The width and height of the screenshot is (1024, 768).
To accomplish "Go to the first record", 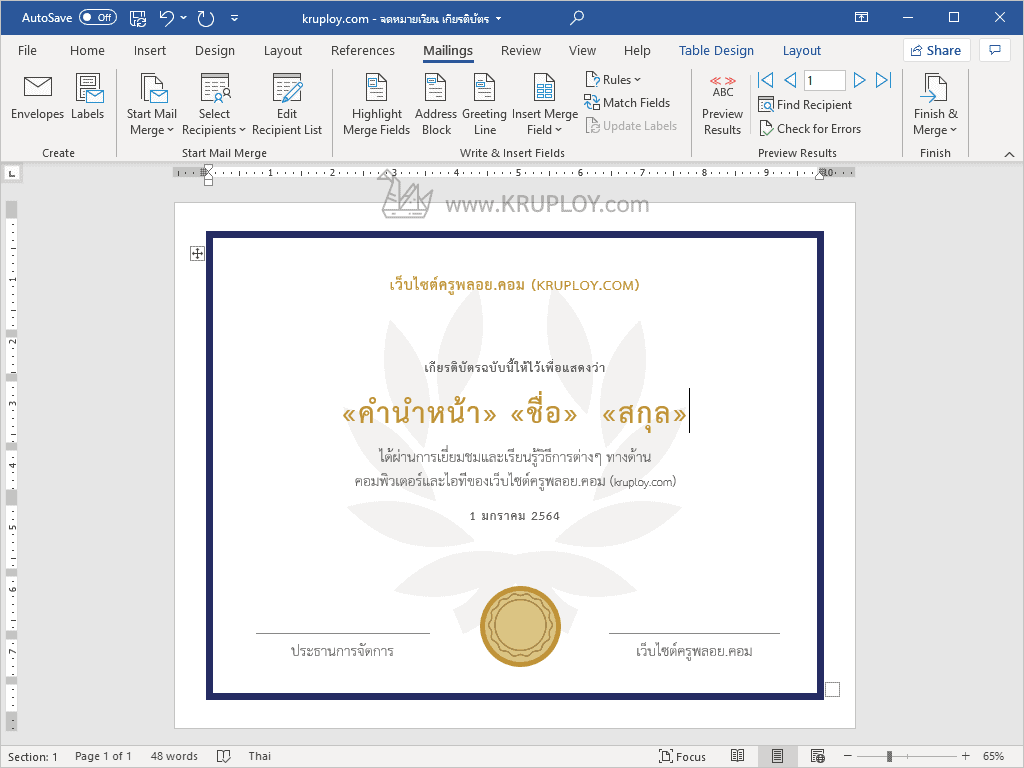I will (765, 80).
